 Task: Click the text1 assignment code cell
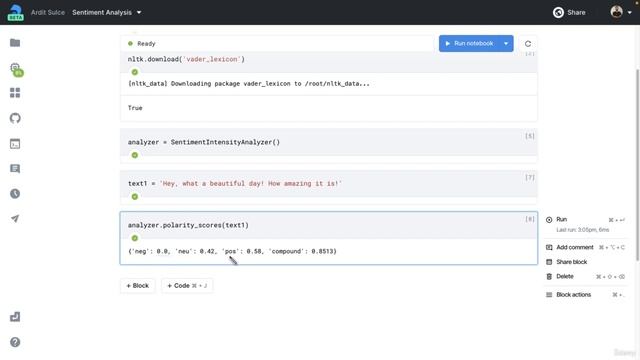pyautogui.click(x=329, y=184)
